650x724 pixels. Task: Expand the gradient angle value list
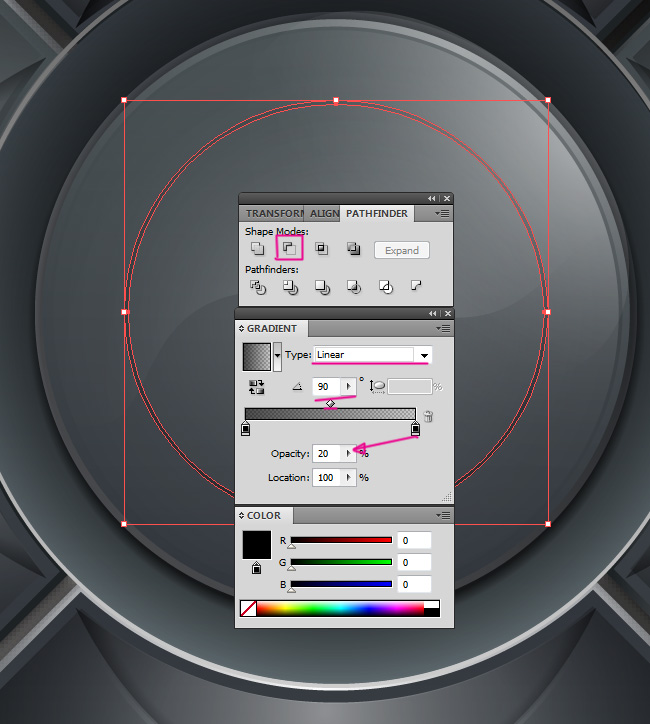pyautogui.click(x=349, y=386)
